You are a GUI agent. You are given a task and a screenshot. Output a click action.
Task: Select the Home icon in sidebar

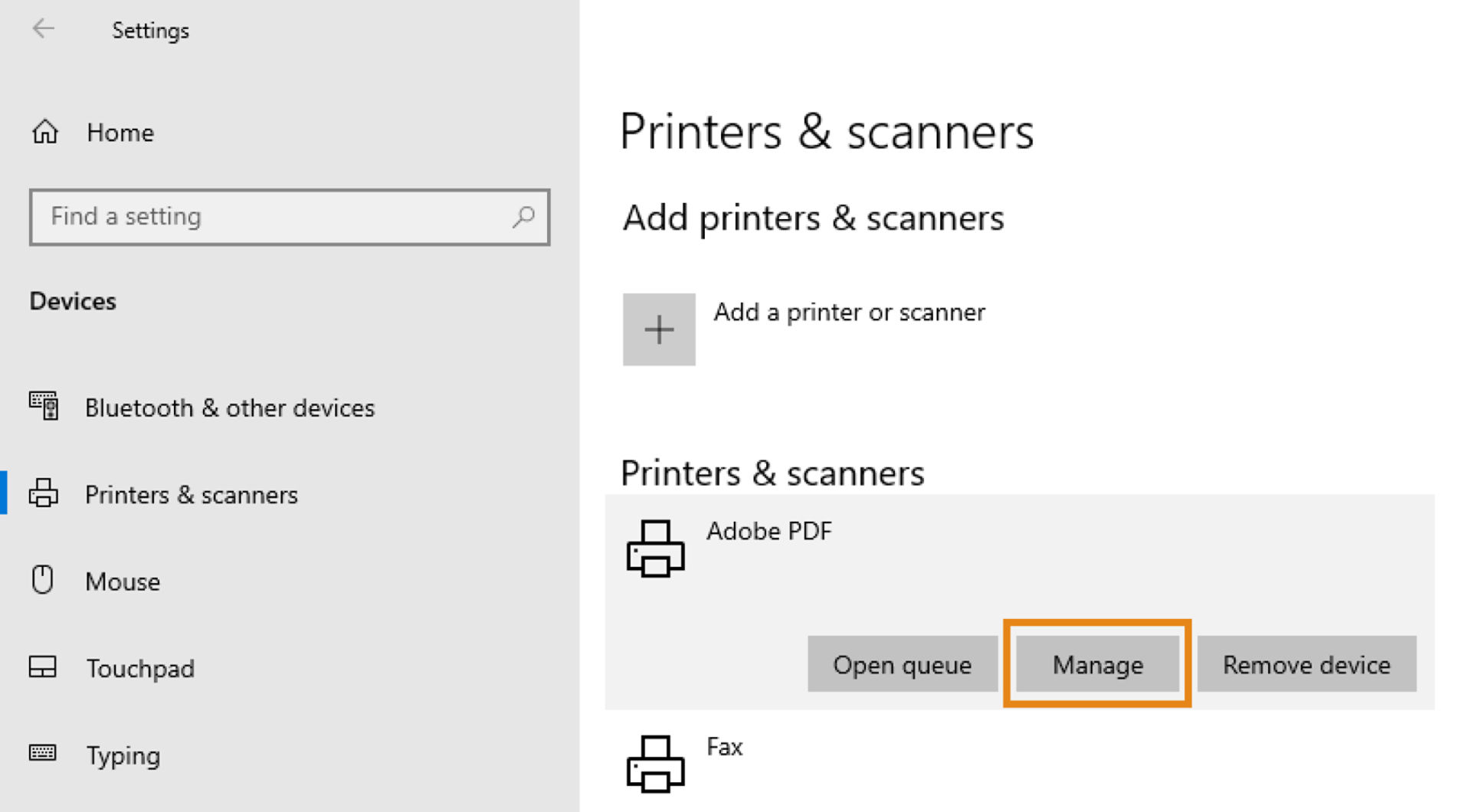pyautogui.click(x=44, y=132)
